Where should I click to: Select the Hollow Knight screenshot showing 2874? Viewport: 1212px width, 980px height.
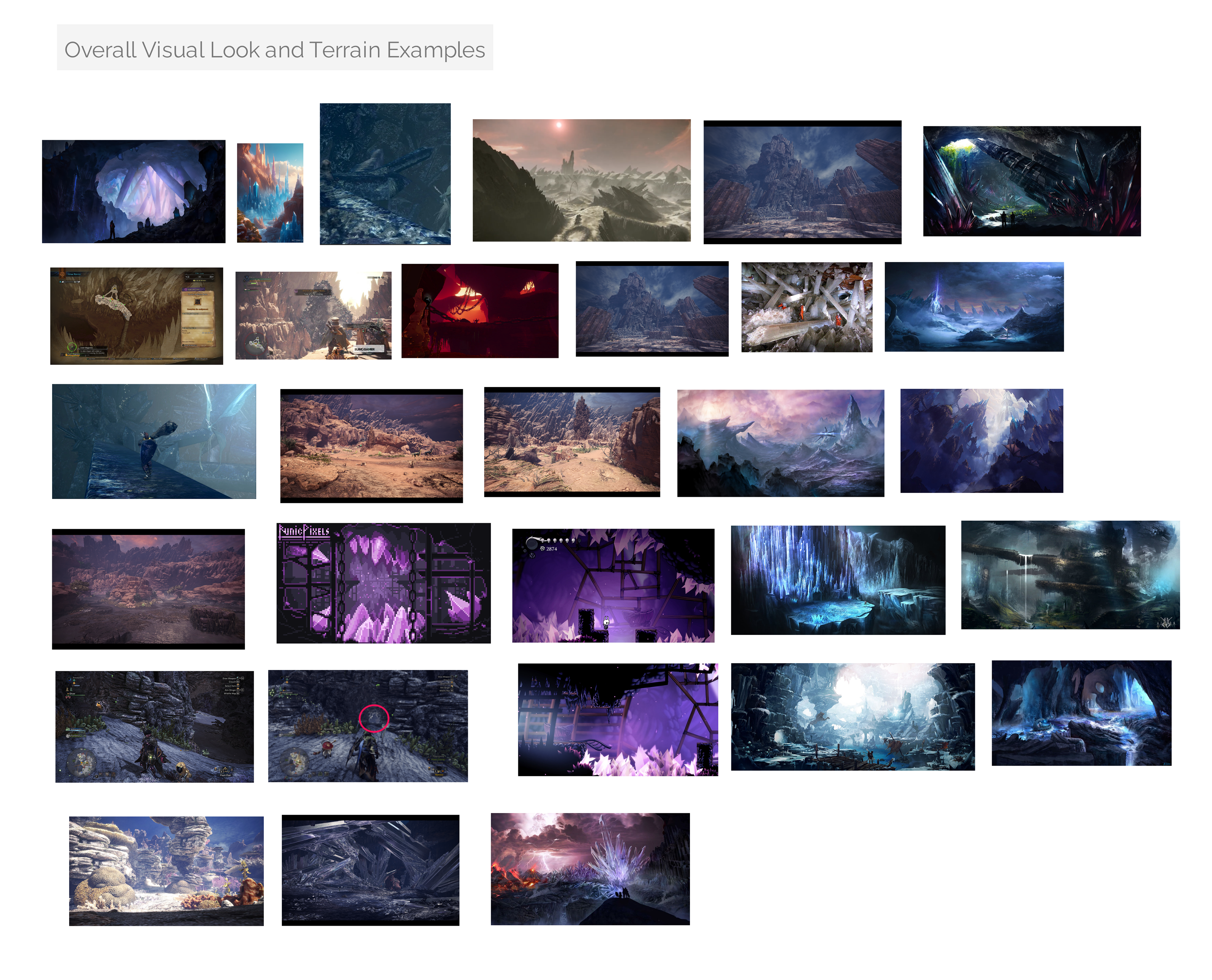[x=613, y=585]
